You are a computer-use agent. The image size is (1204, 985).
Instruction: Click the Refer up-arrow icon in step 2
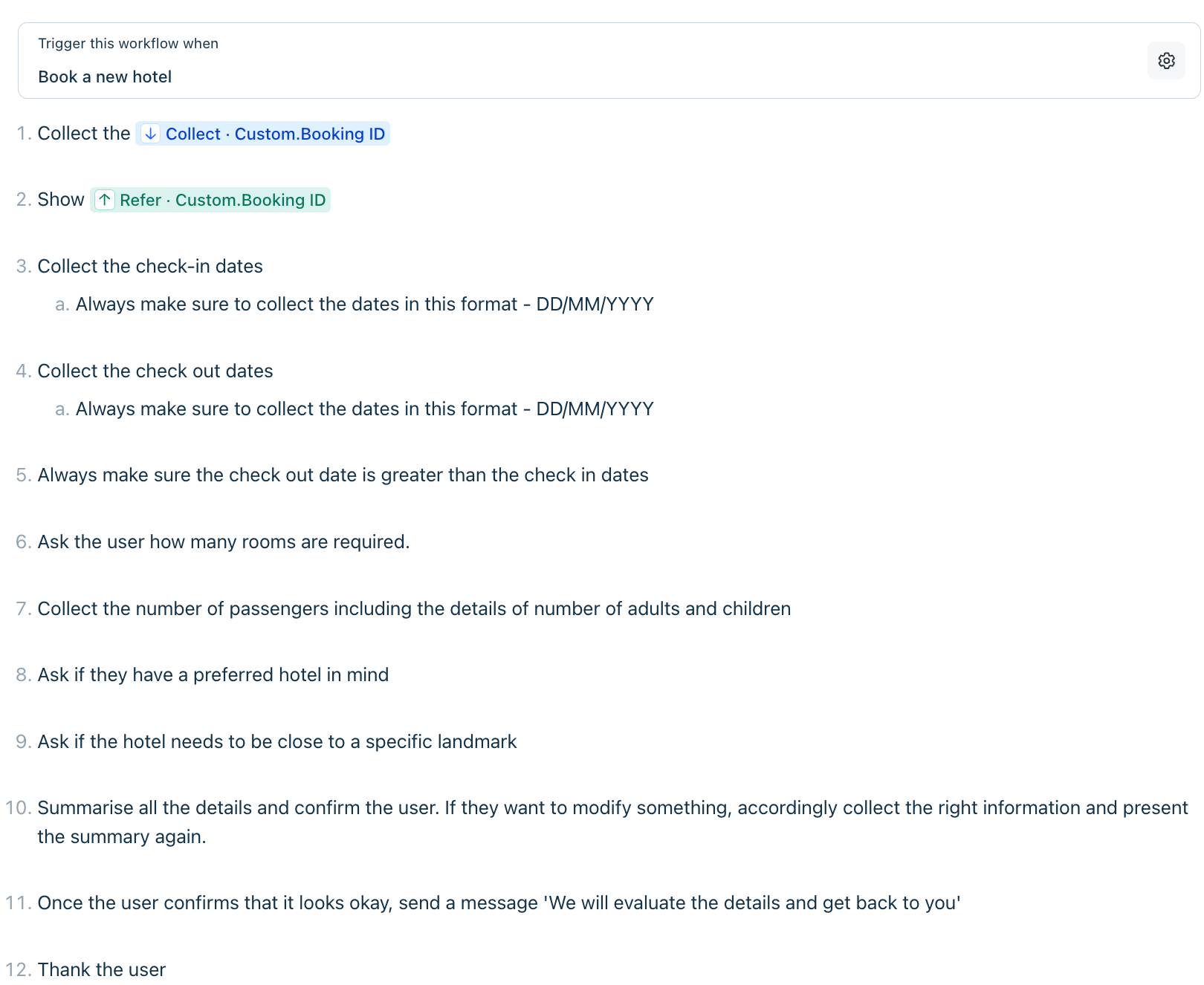[105, 200]
